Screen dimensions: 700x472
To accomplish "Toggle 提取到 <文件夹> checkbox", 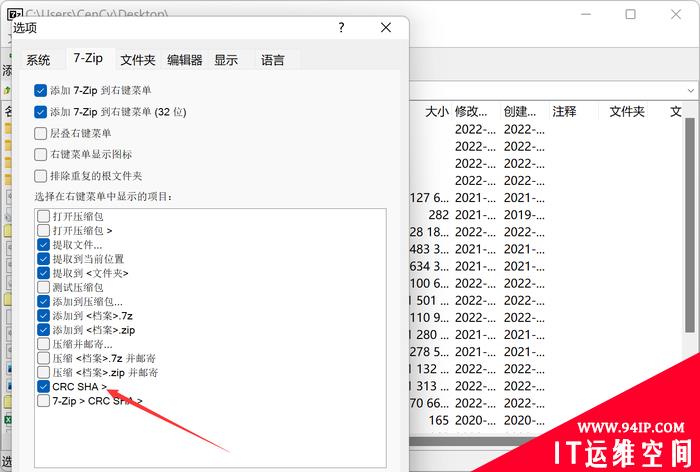I will 43,273.
